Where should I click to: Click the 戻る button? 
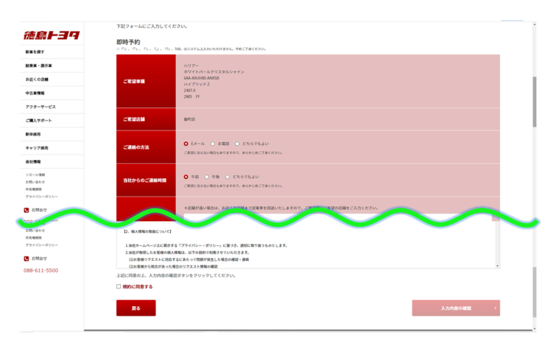pos(136,308)
